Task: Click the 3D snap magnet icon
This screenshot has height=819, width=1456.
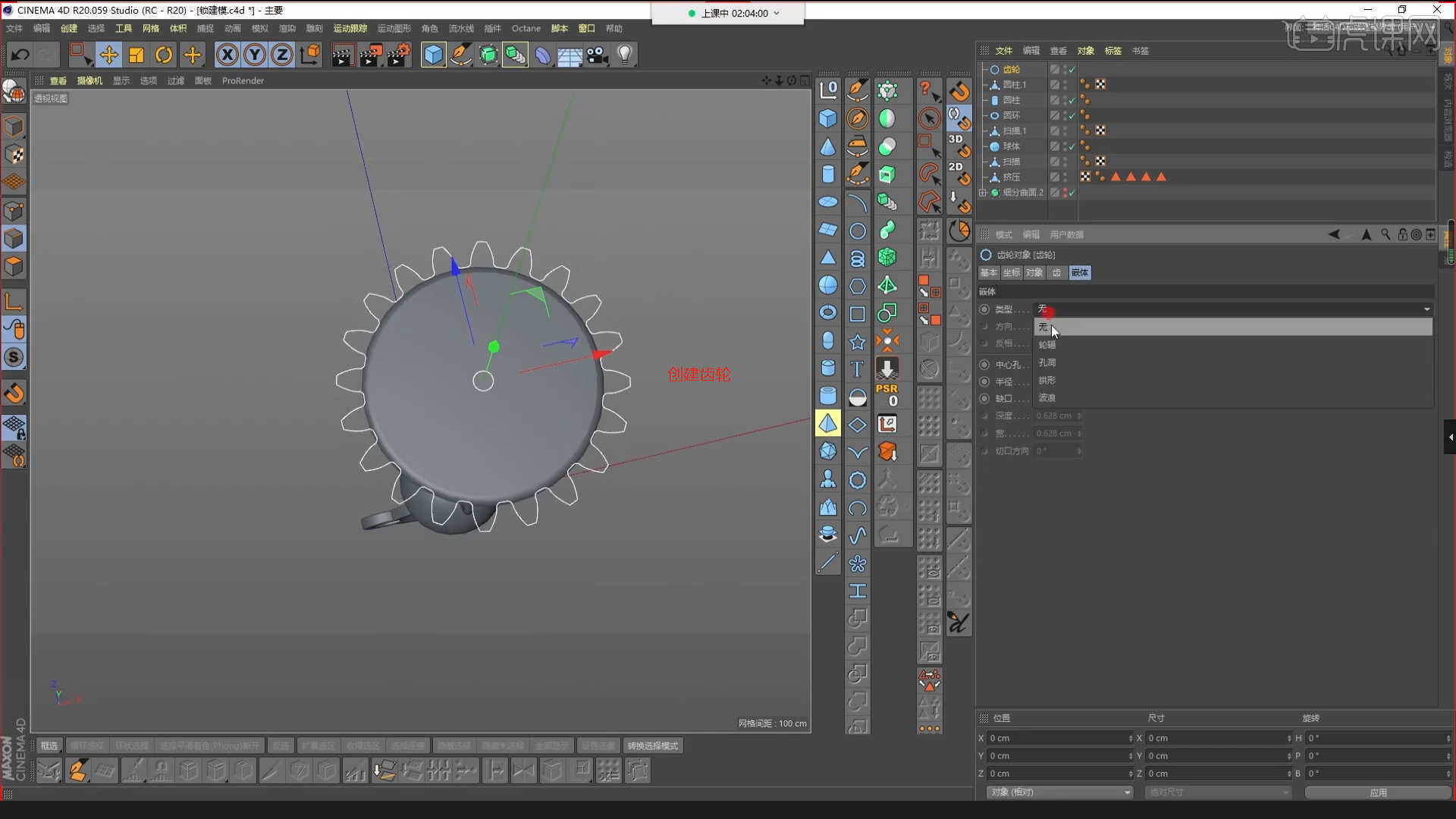Action: point(959,146)
